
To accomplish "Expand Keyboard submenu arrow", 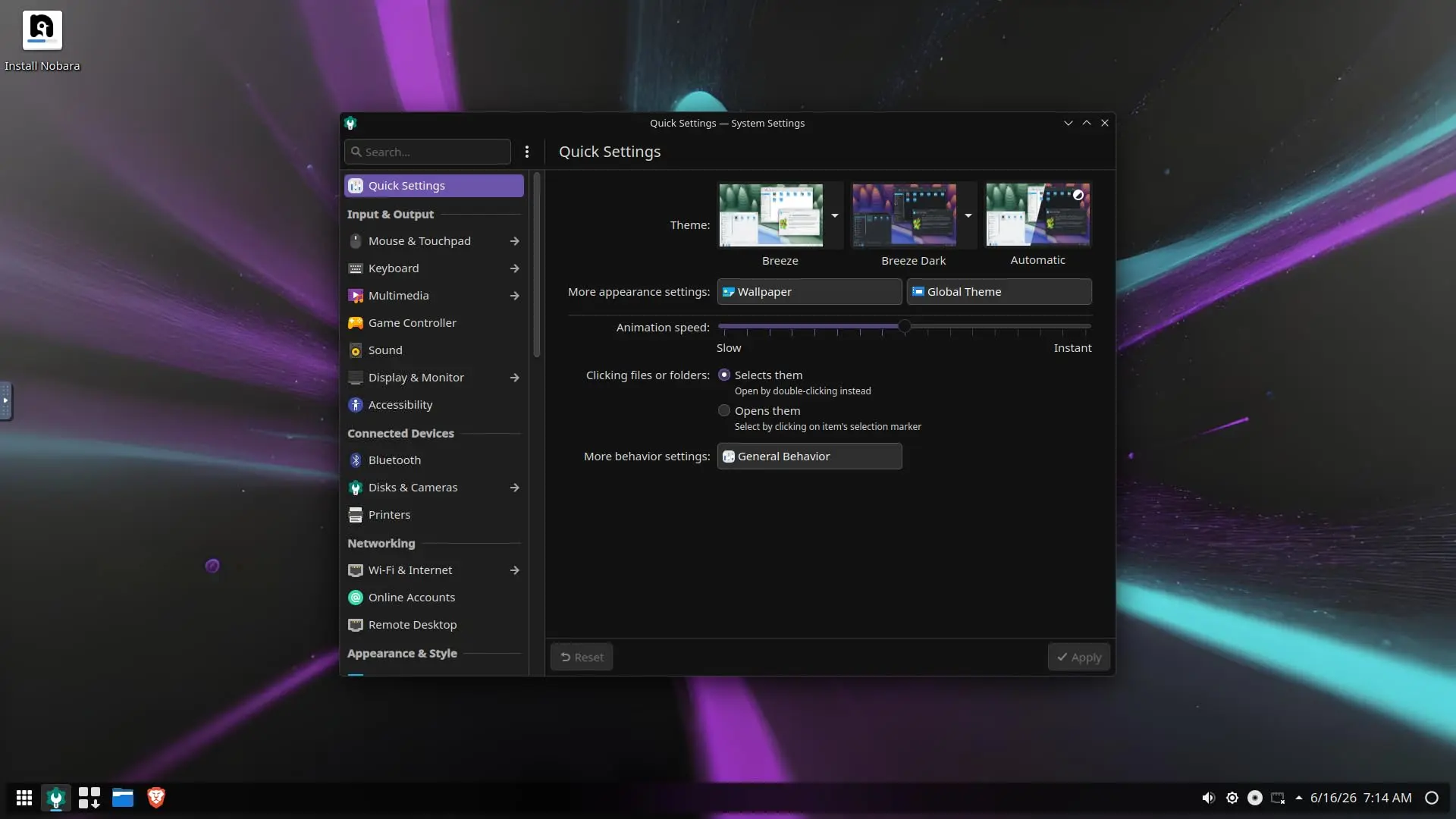I will (515, 268).
